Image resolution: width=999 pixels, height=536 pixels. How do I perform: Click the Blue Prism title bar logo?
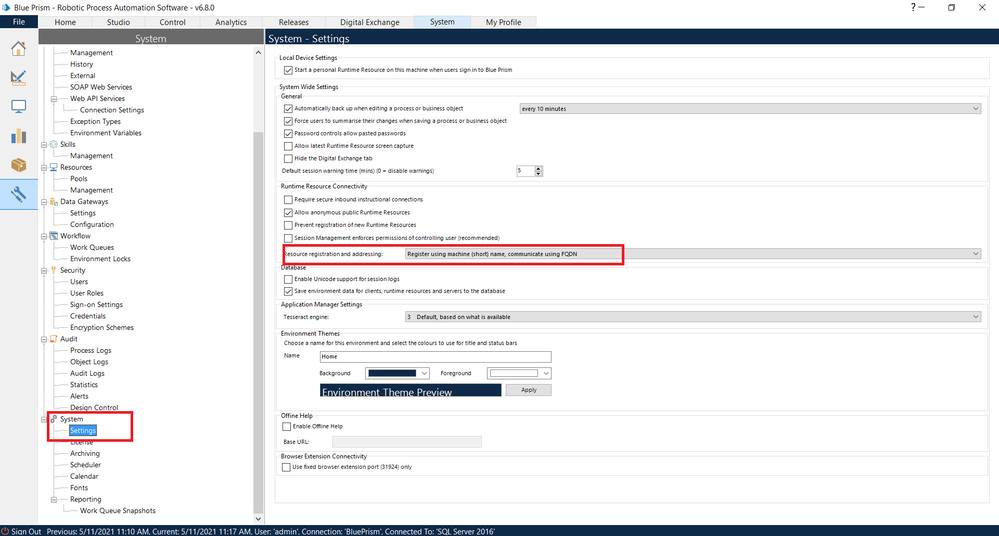click(x=6, y=8)
